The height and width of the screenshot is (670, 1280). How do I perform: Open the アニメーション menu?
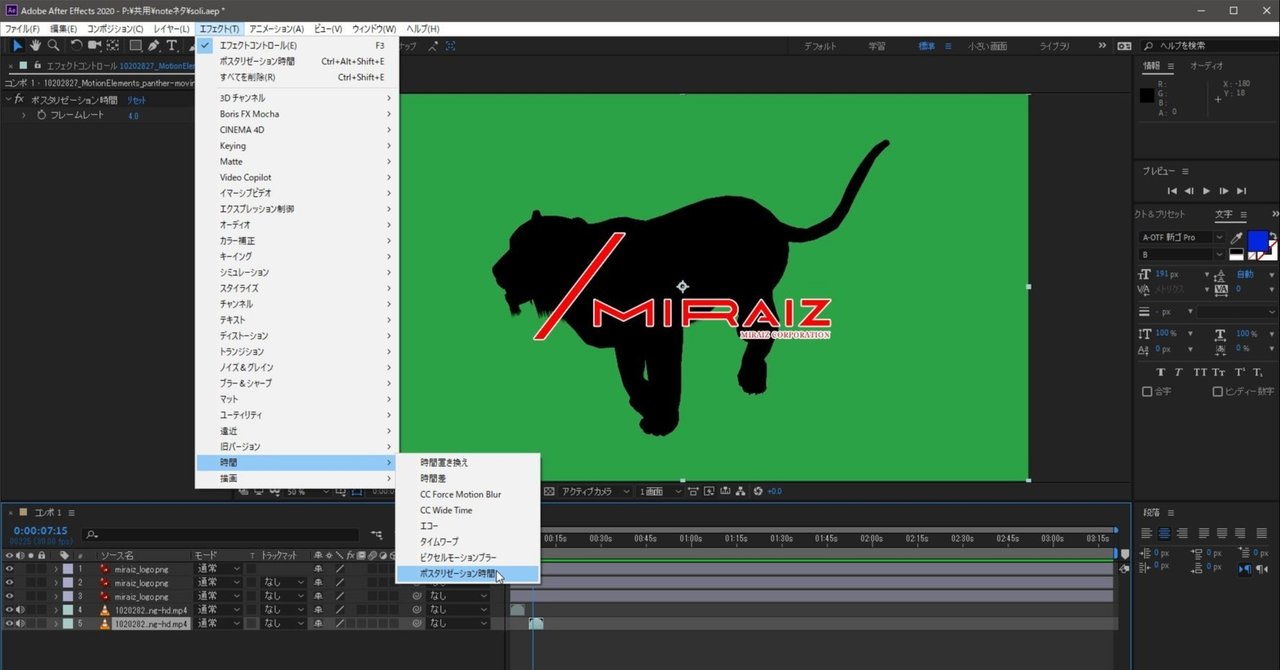(x=276, y=29)
